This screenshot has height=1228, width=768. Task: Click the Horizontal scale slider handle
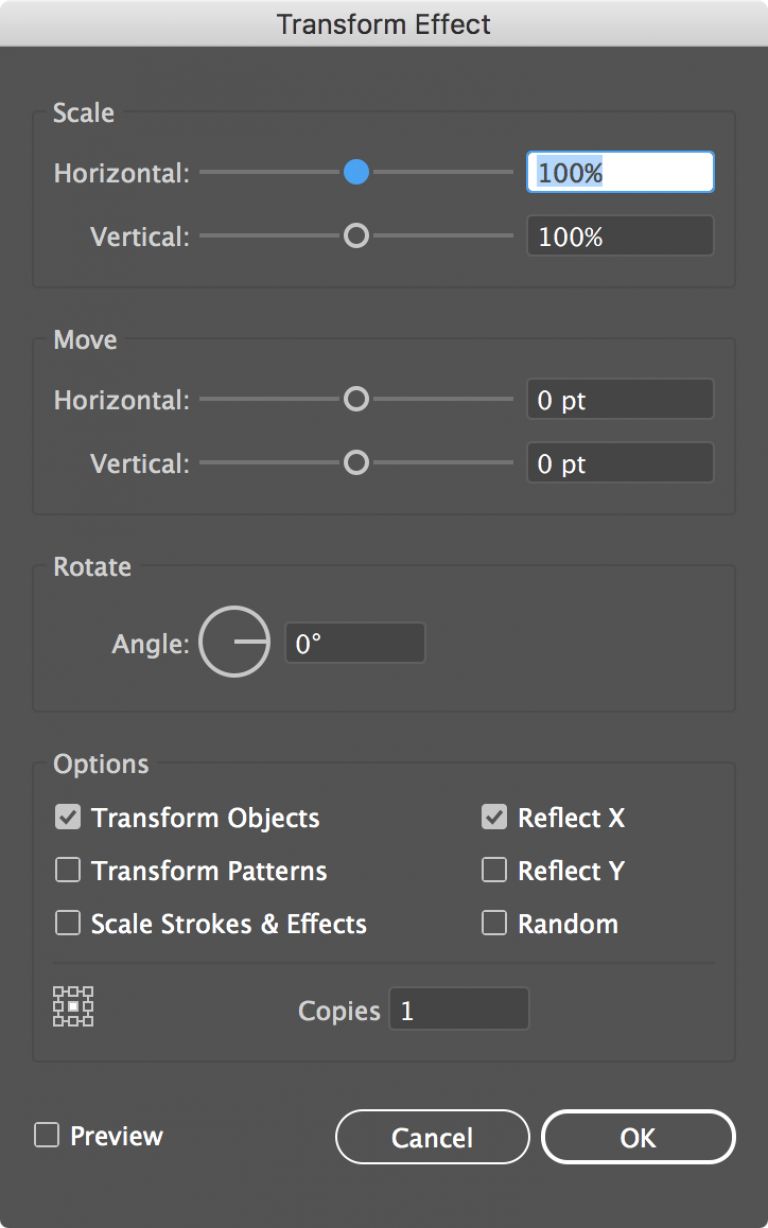pos(356,172)
